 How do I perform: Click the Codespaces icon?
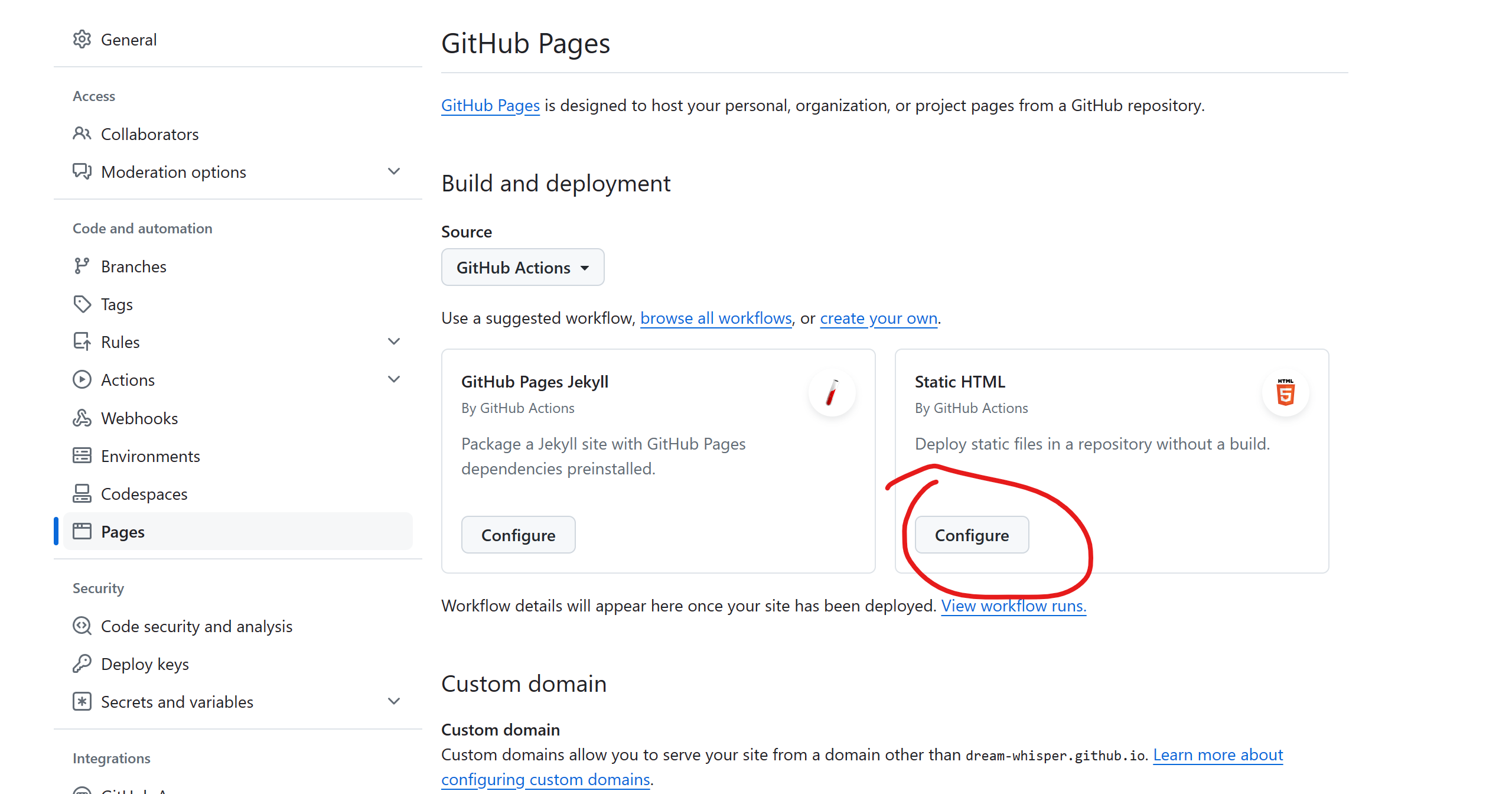[x=82, y=494]
